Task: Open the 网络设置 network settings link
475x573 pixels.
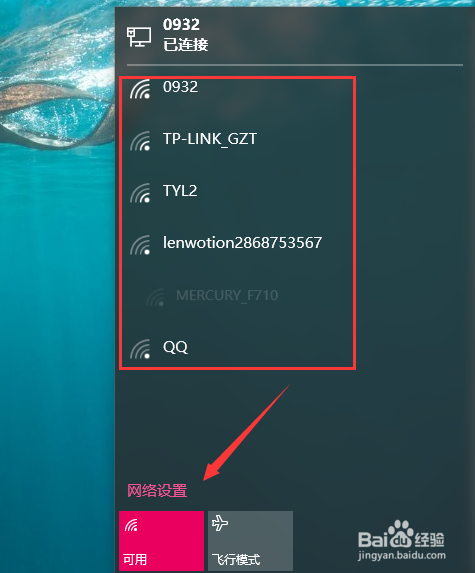Action: tap(157, 490)
